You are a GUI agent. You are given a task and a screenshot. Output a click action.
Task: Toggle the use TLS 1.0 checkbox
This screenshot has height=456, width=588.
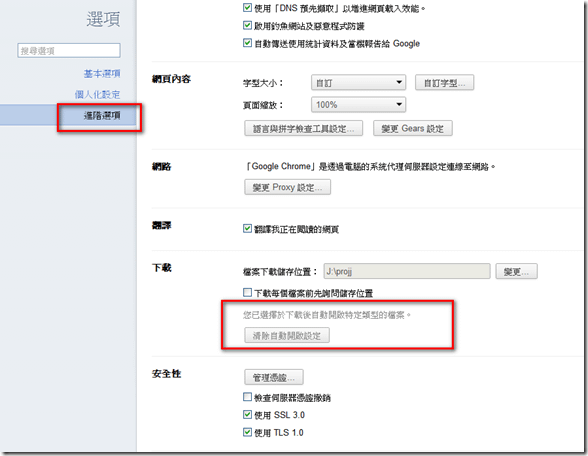(247, 432)
